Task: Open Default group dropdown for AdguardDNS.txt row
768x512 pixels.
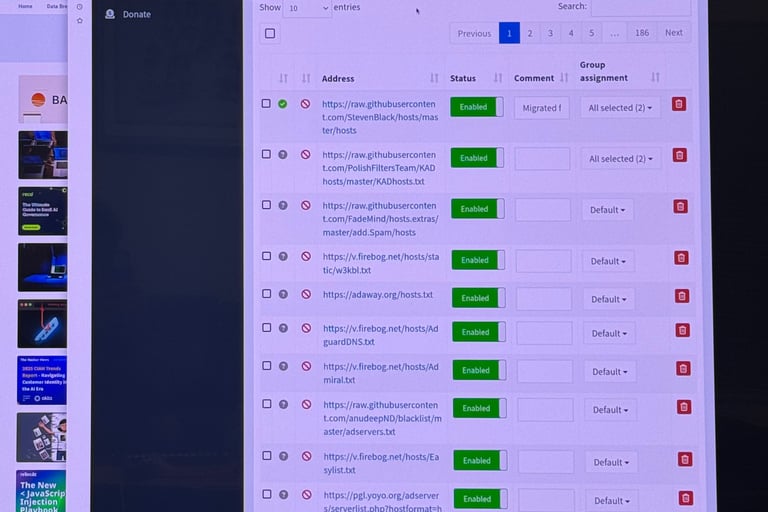Action: (x=609, y=333)
